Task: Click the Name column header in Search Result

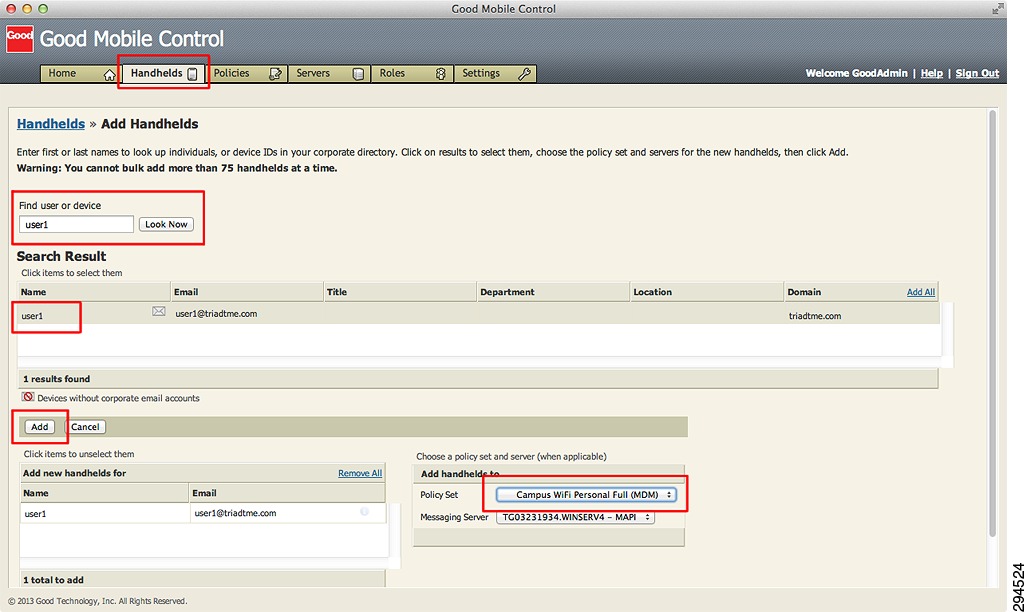Action: tap(93, 292)
